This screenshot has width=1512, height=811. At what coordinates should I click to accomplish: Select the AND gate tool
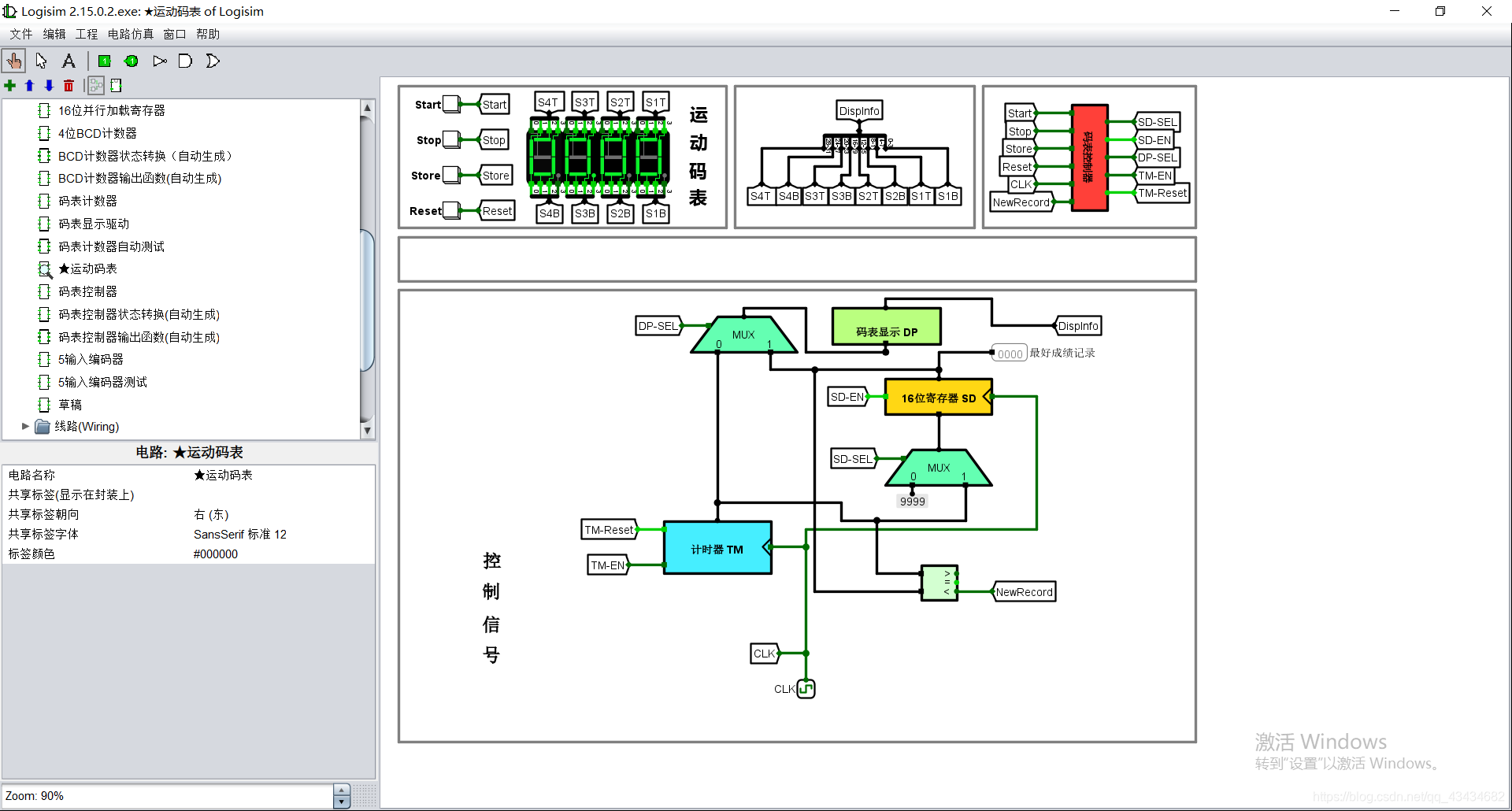point(185,61)
